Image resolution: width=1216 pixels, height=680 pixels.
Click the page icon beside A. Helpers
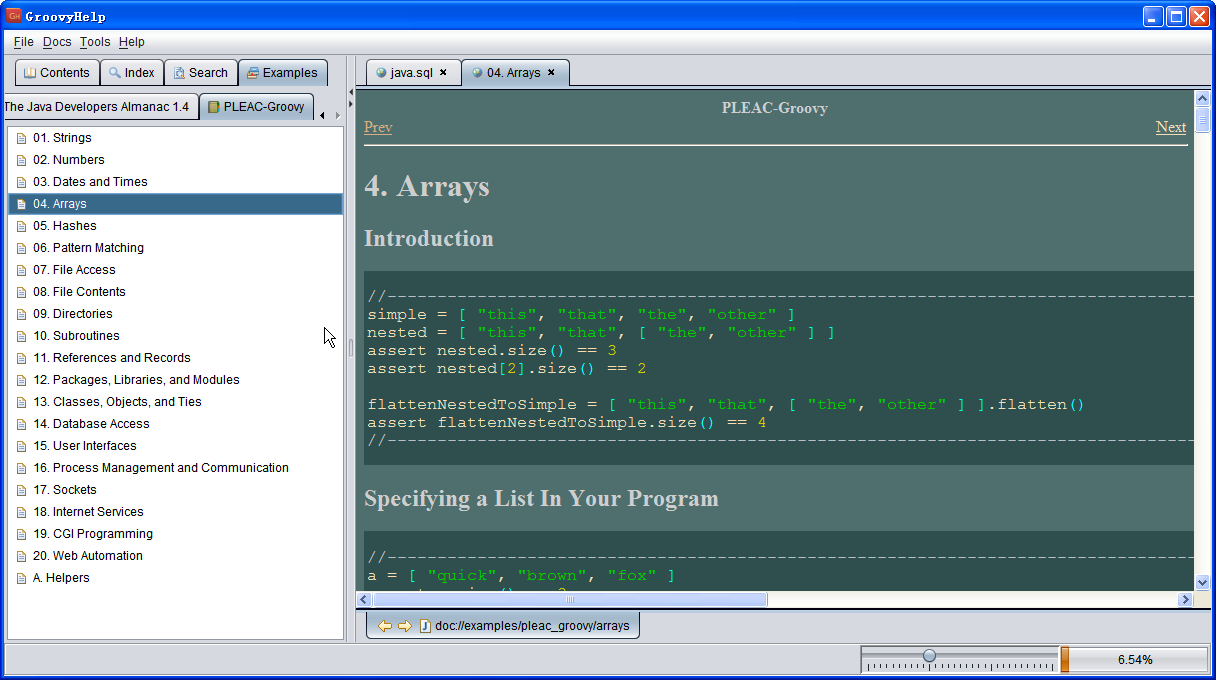pyautogui.click(x=22, y=578)
